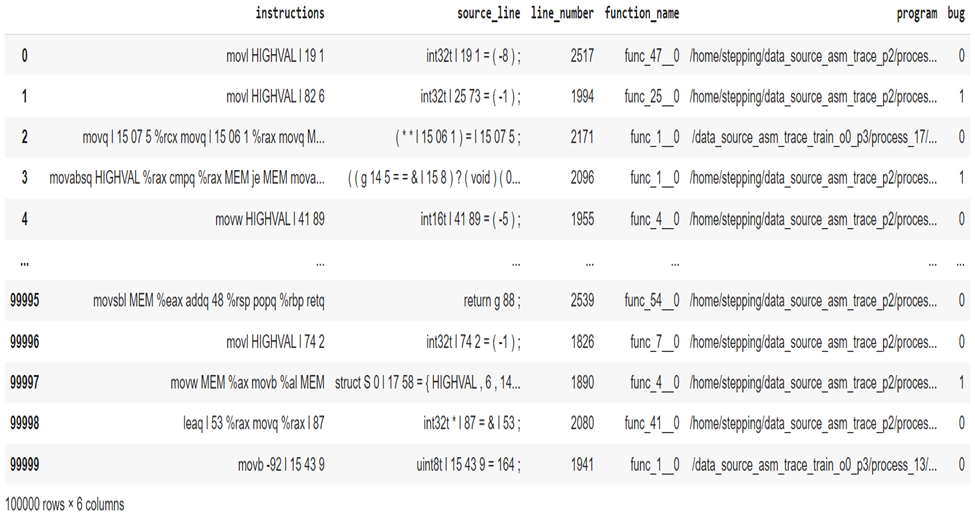Click the function_name column header
The width and height of the screenshot is (975, 520).
[x=642, y=13]
